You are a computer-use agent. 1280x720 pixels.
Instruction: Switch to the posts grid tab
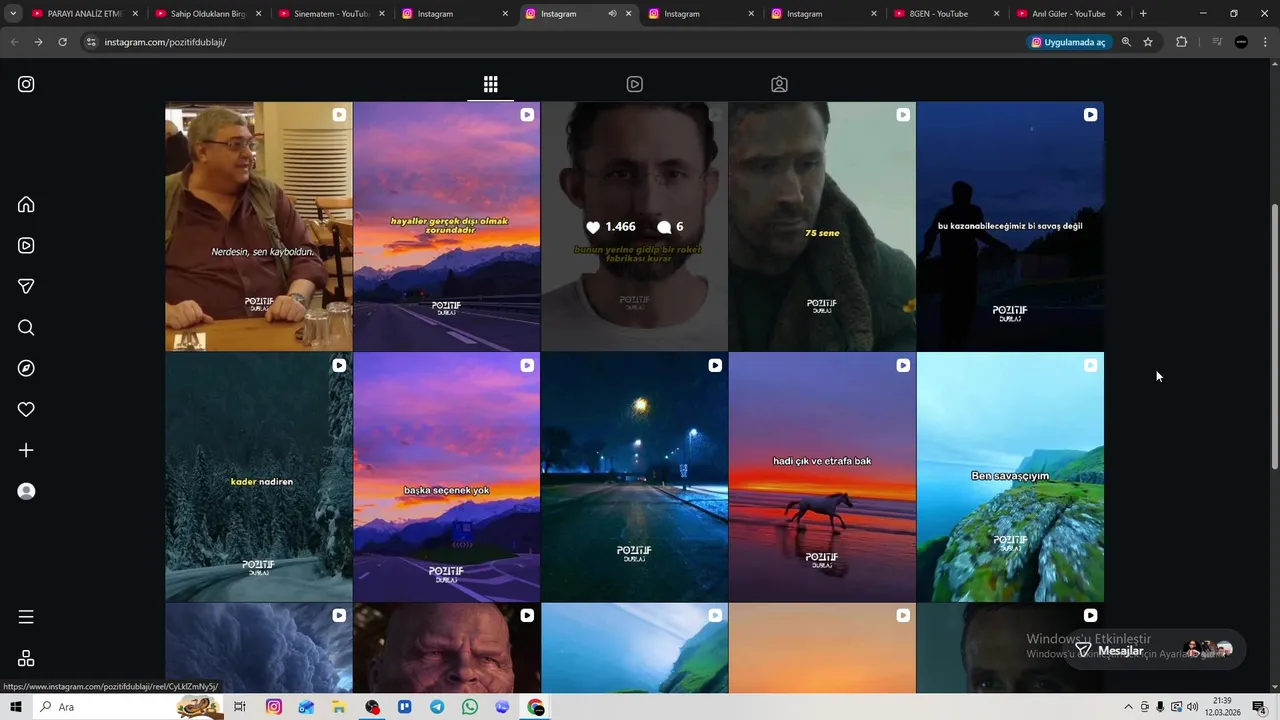(x=490, y=84)
